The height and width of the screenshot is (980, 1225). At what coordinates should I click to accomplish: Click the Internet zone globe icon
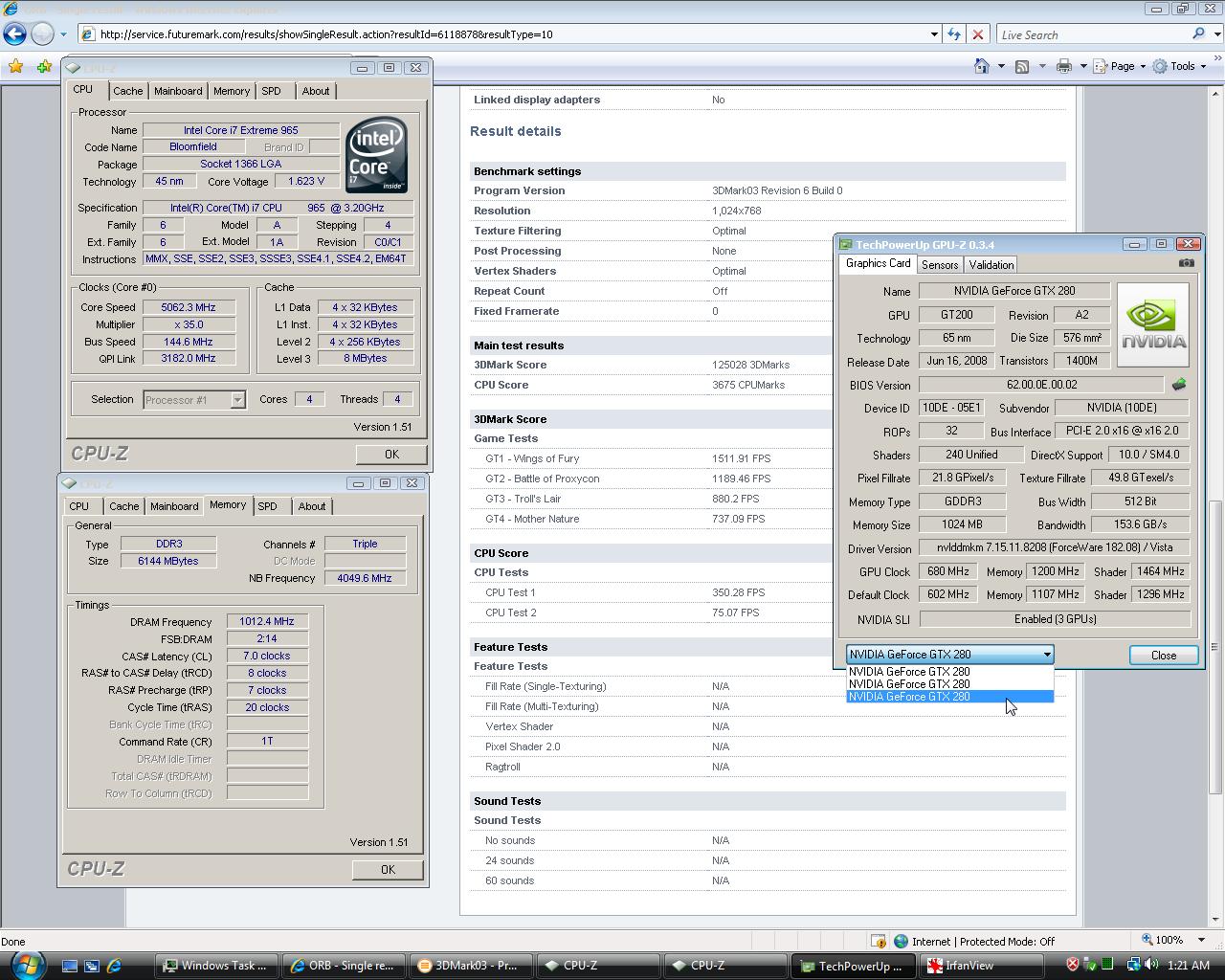click(x=901, y=941)
